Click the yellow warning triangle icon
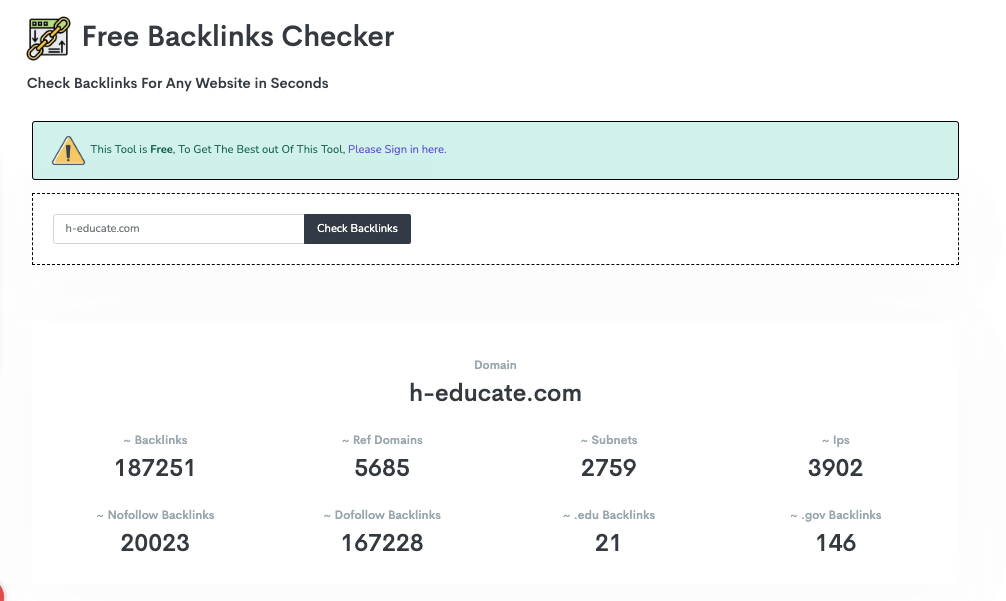1006x601 pixels. coord(68,150)
